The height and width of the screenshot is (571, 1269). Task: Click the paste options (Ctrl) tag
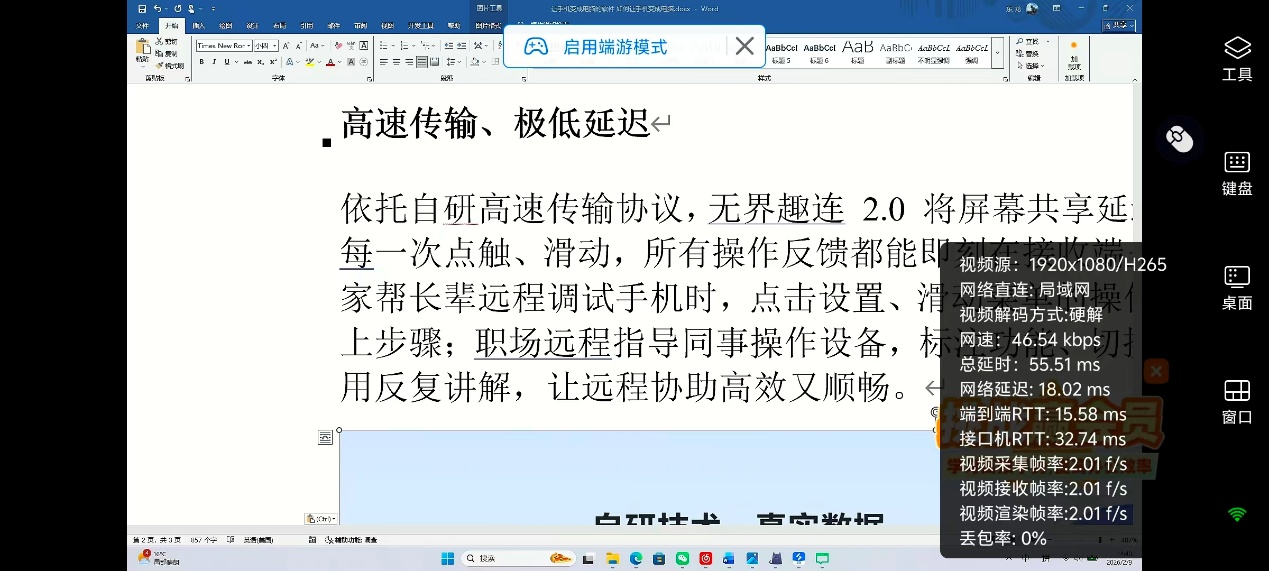(x=322, y=519)
